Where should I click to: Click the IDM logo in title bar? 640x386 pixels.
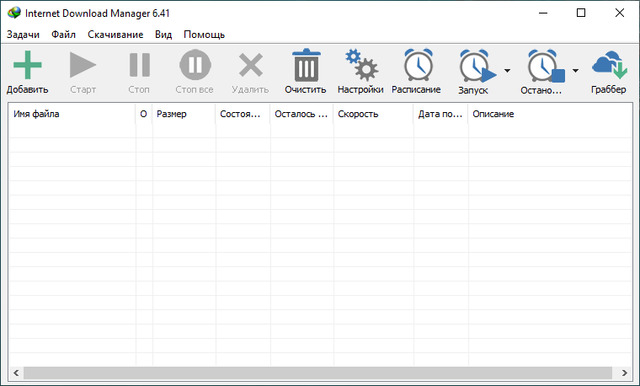click(x=14, y=13)
